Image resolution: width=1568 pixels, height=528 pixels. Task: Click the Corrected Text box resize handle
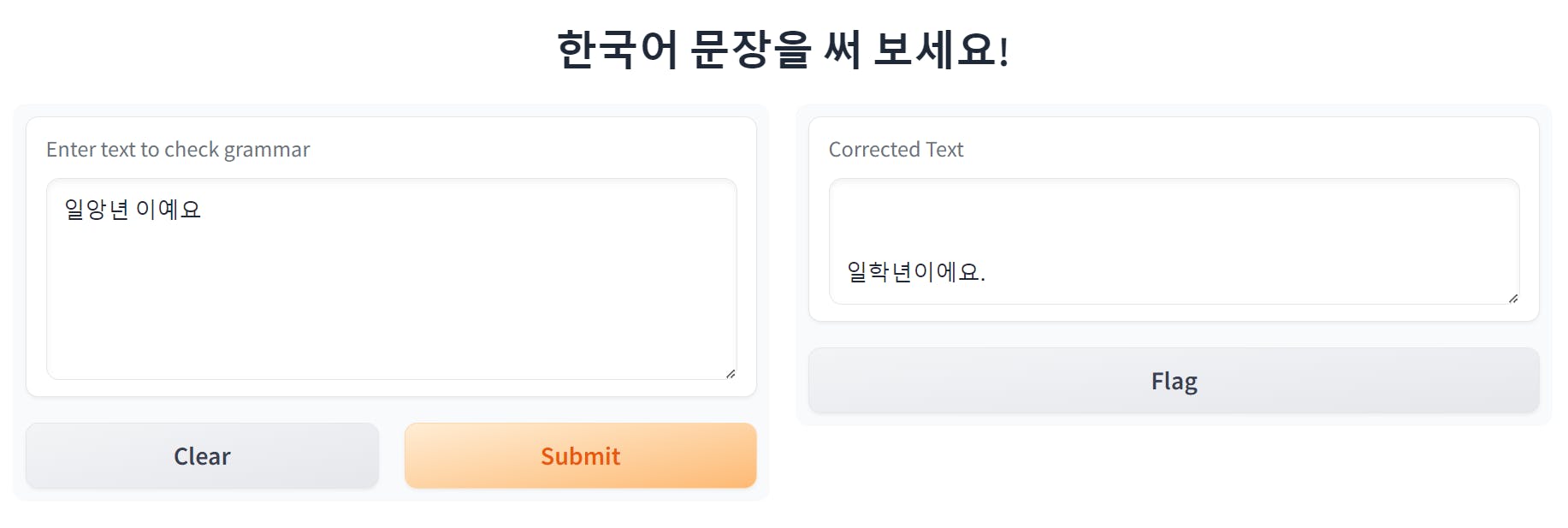click(x=1513, y=299)
